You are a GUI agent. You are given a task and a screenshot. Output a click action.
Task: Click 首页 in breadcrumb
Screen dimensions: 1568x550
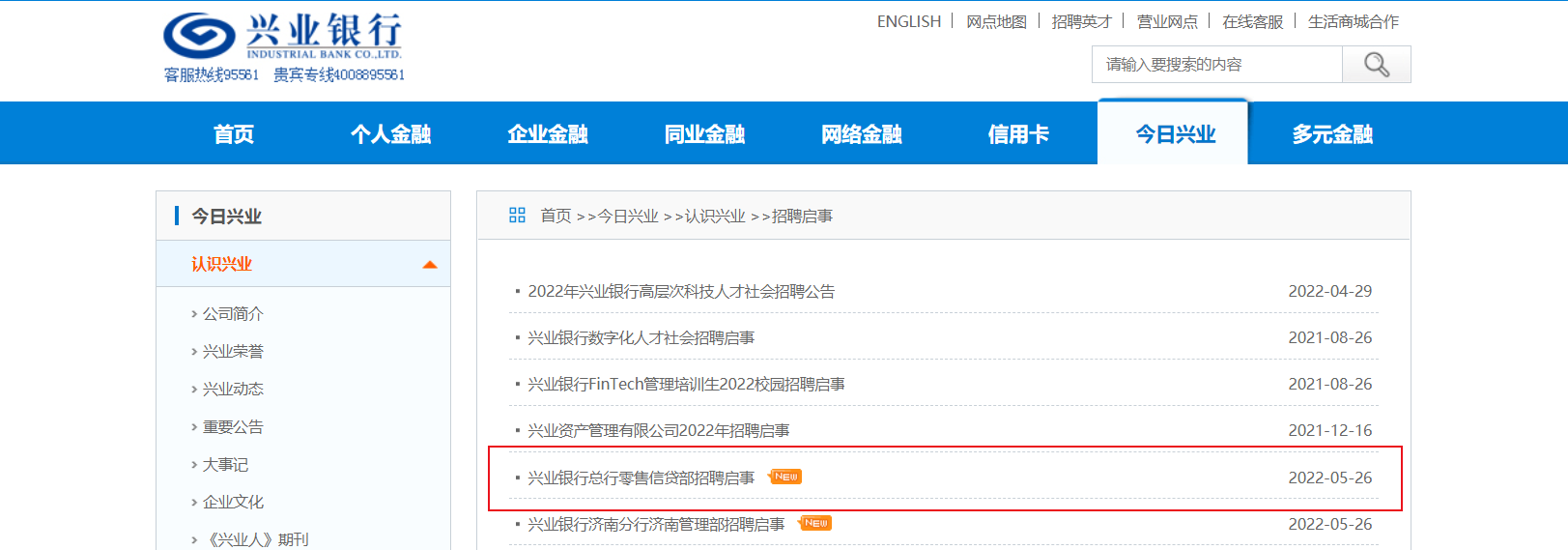(556, 216)
